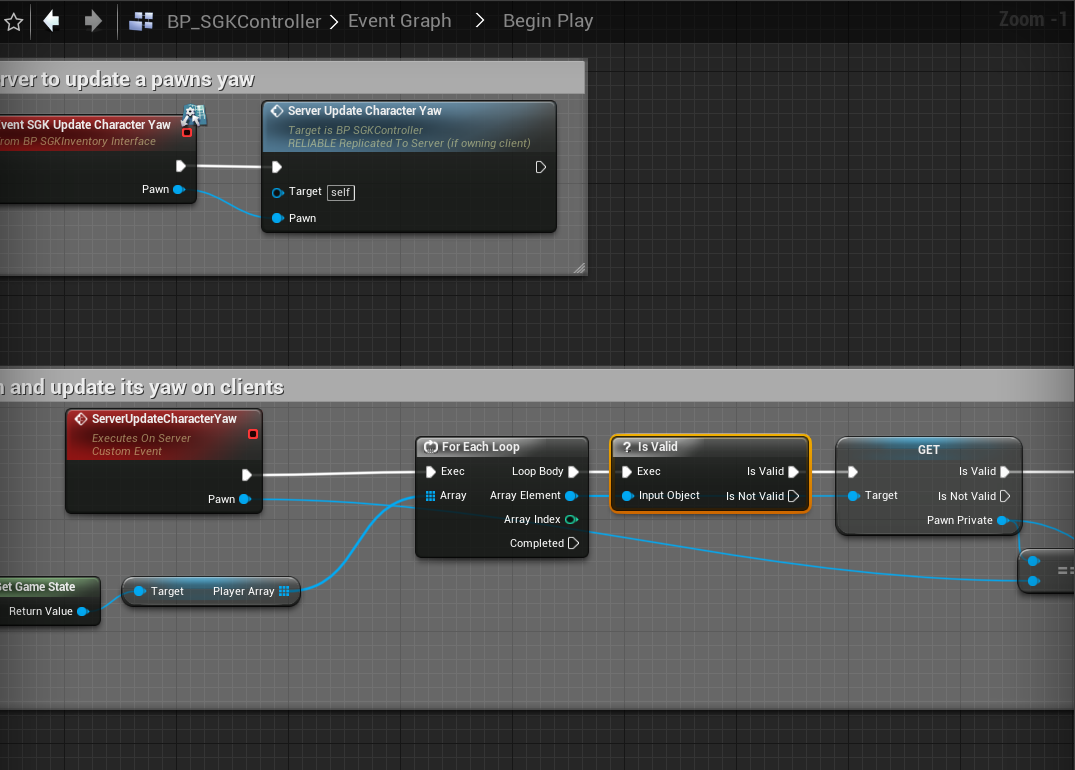Click the For Each Loop Completed pin
Viewport: 1075px width, 770px height.
(573, 544)
